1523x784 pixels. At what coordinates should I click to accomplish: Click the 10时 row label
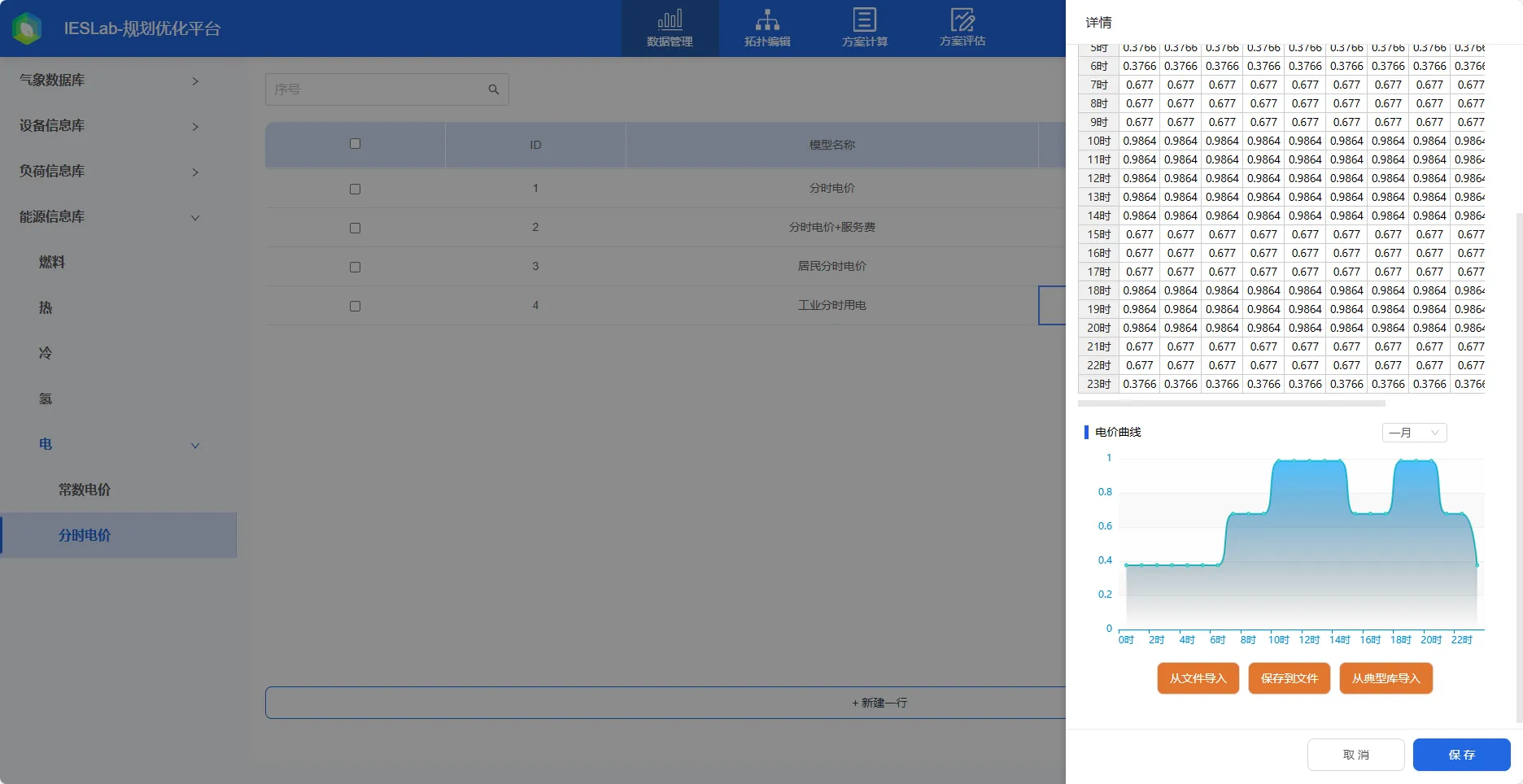(x=1098, y=141)
